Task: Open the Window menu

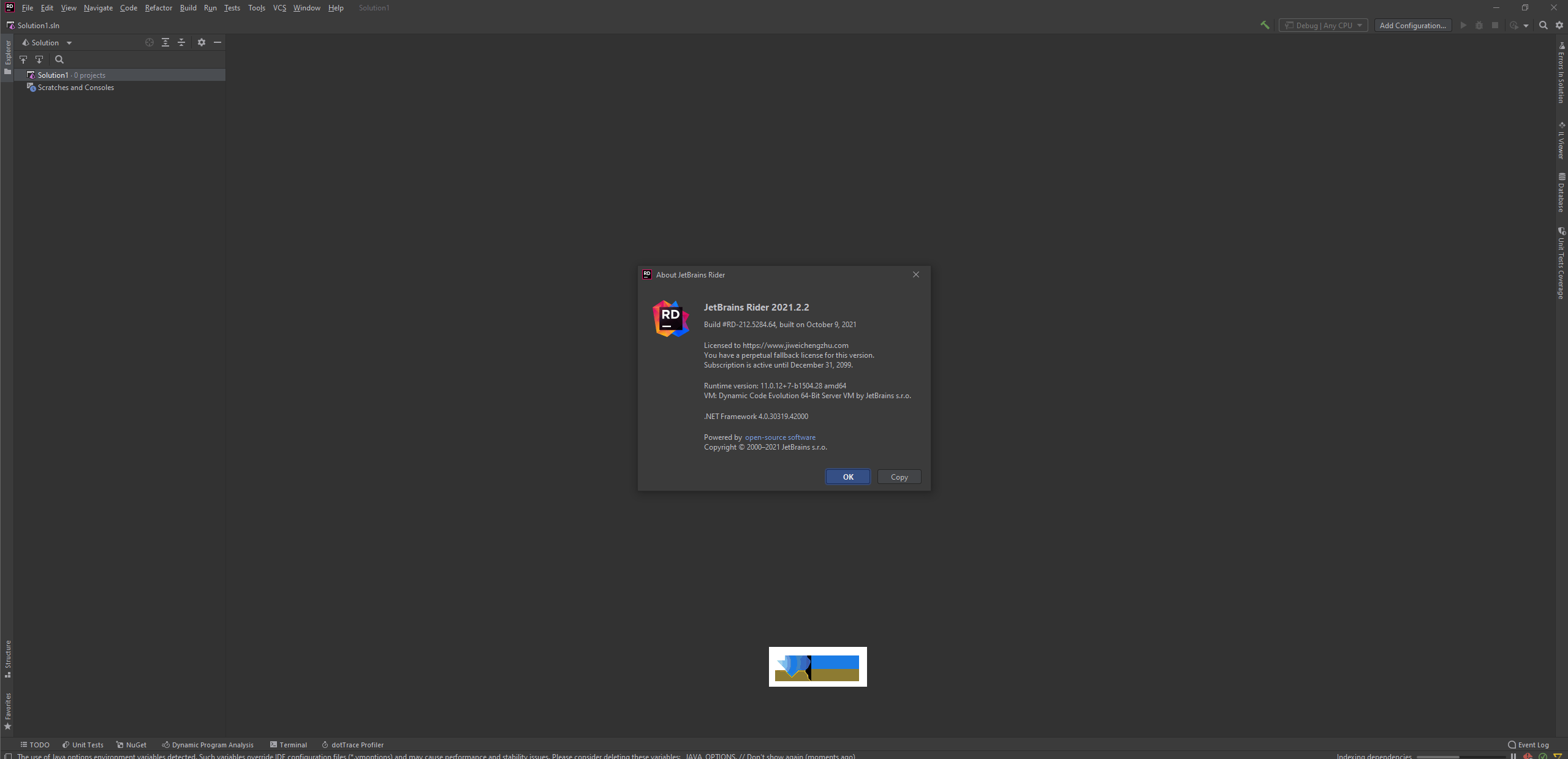Action: [x=307, y=8]
